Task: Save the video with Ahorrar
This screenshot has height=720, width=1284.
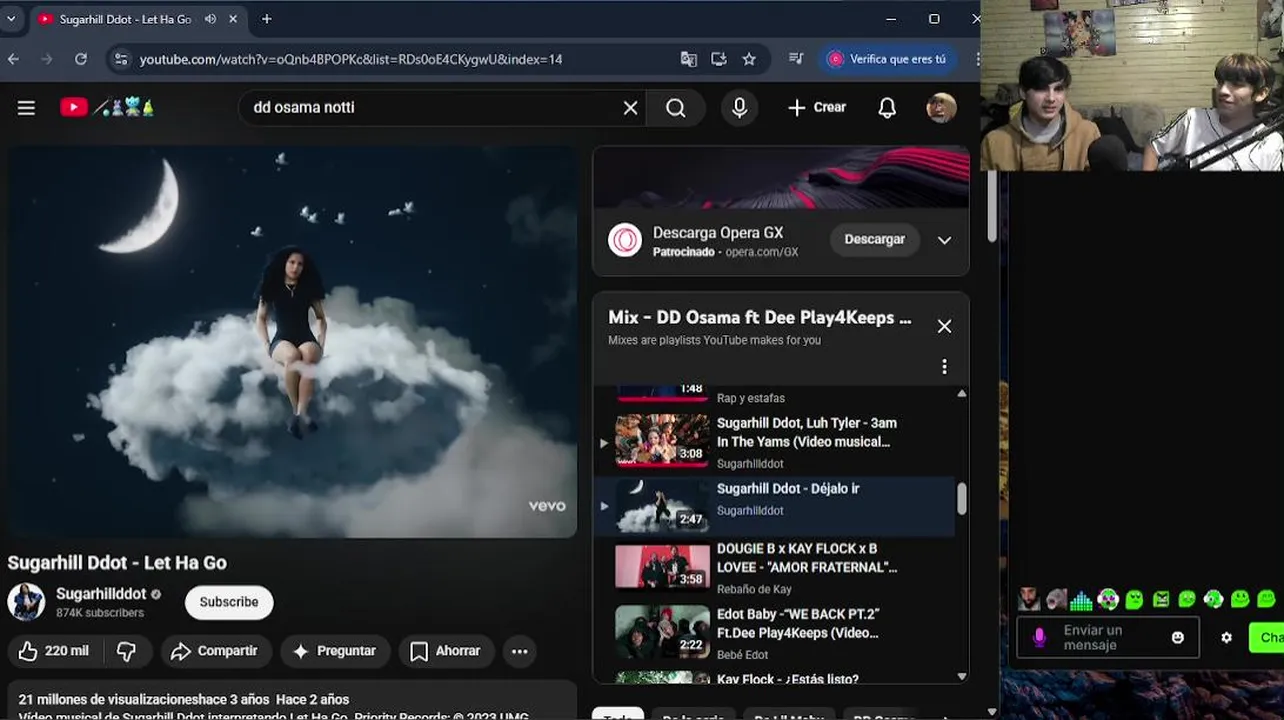Action: (x=446, y=651)
